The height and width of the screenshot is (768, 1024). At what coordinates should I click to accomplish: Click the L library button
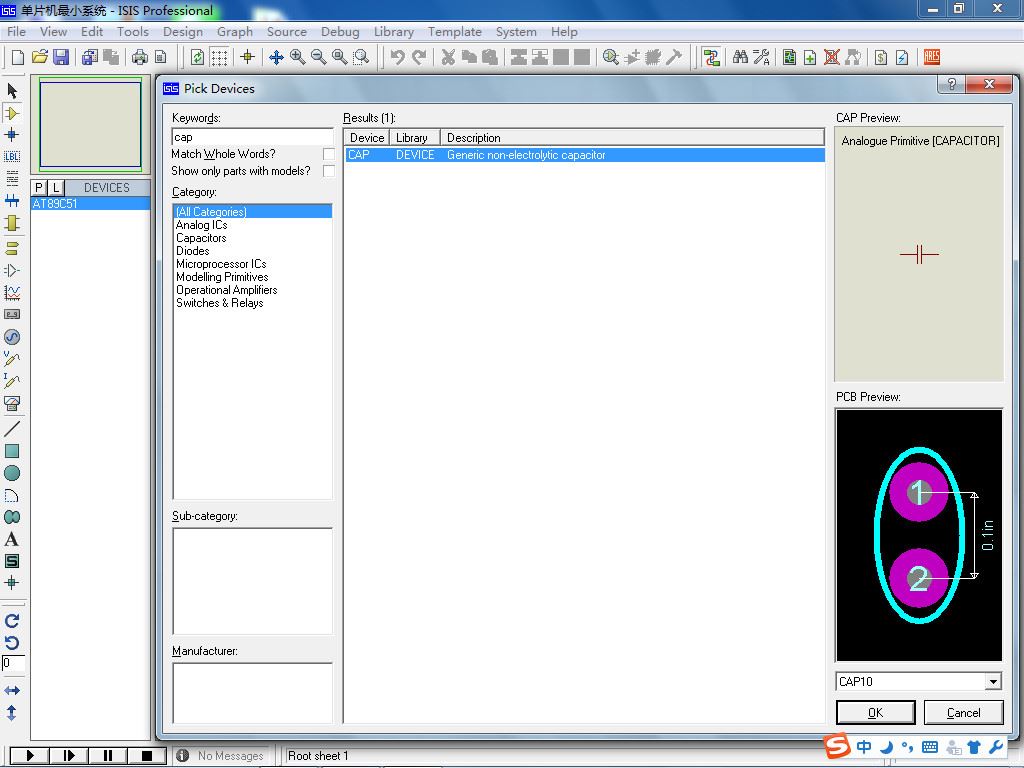point(56,187)
